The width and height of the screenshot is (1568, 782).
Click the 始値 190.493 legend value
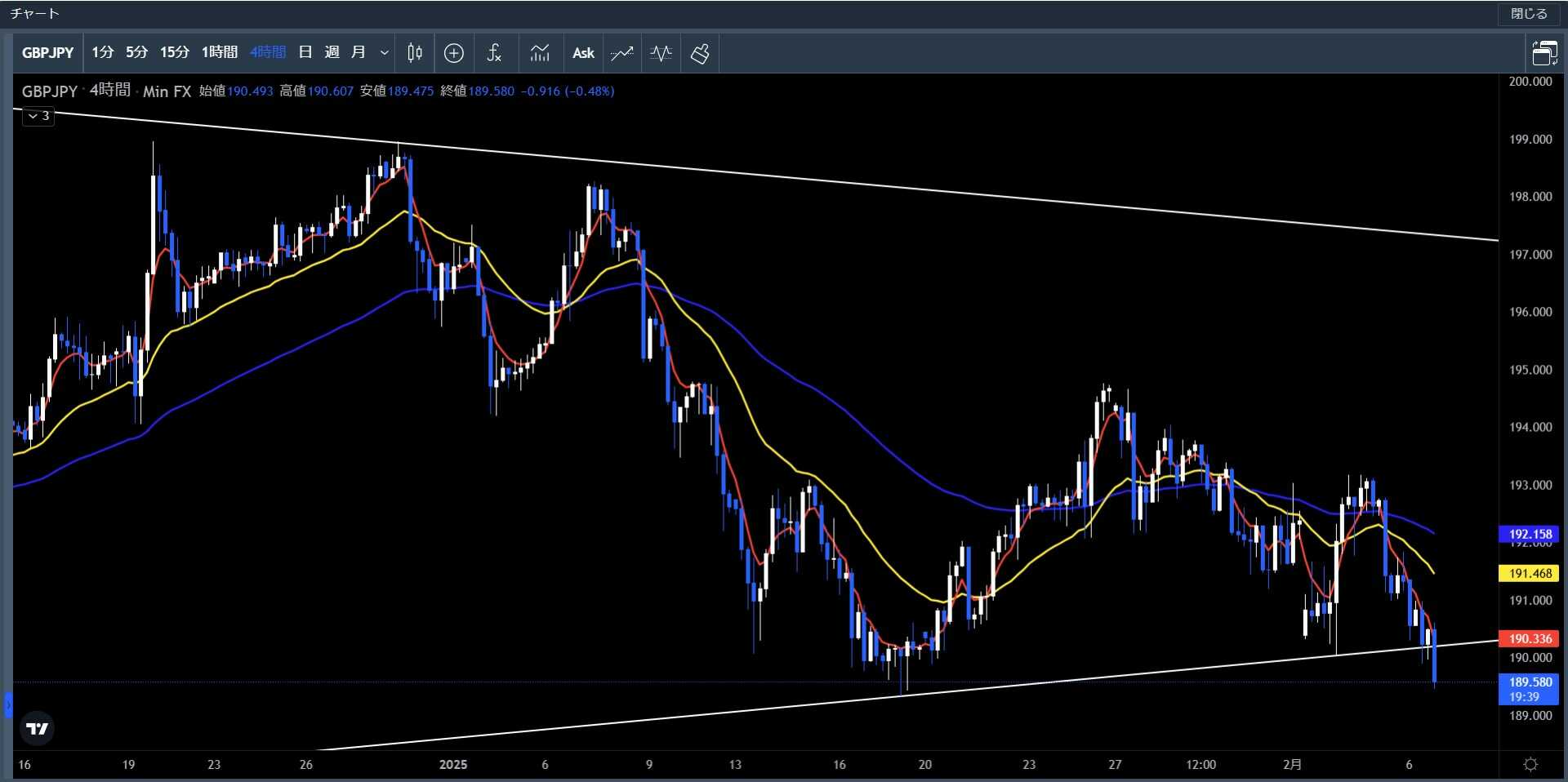tap(236, 91)
